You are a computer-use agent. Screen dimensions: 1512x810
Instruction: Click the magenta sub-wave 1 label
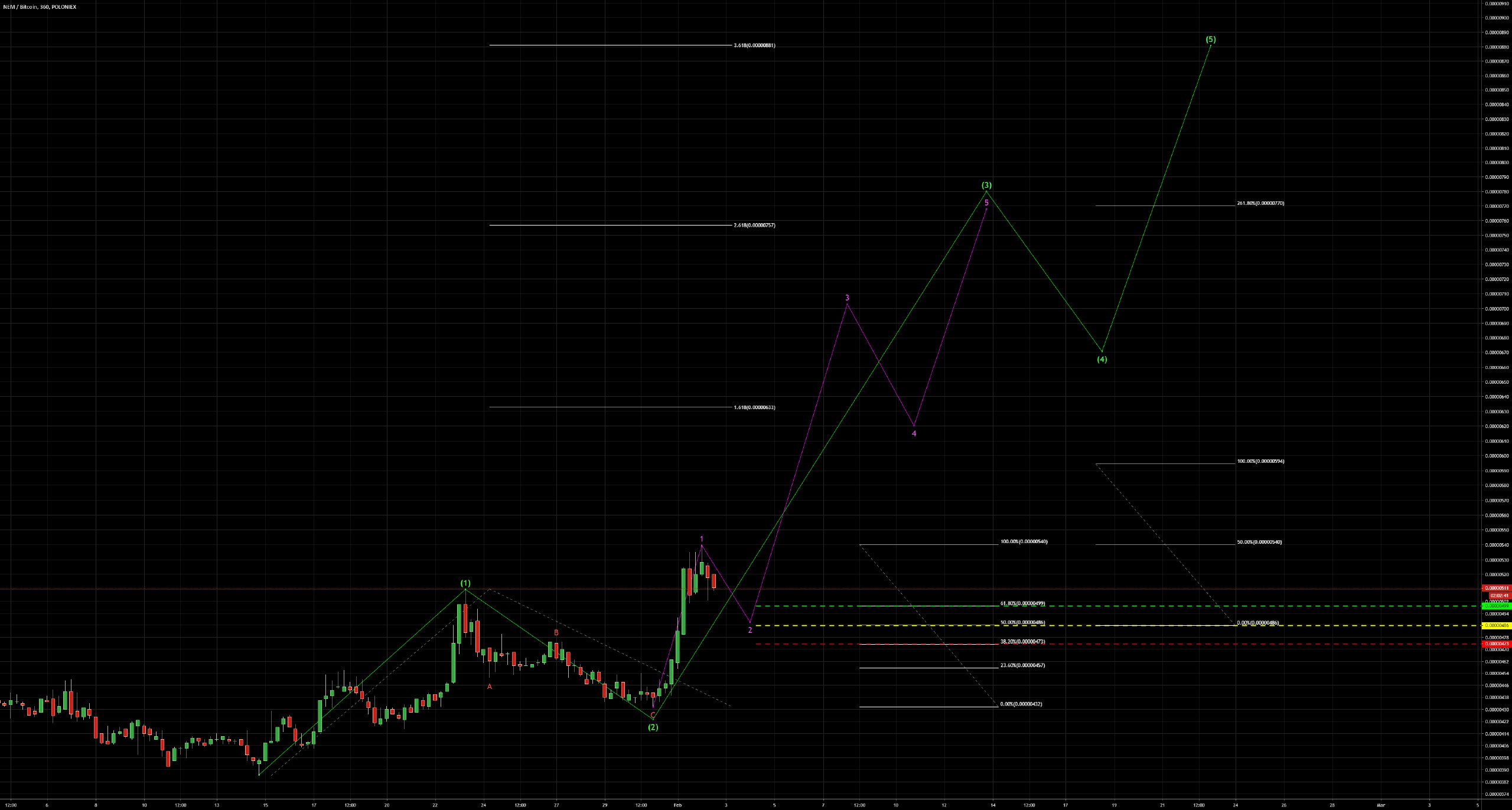[x=702, y=538]
